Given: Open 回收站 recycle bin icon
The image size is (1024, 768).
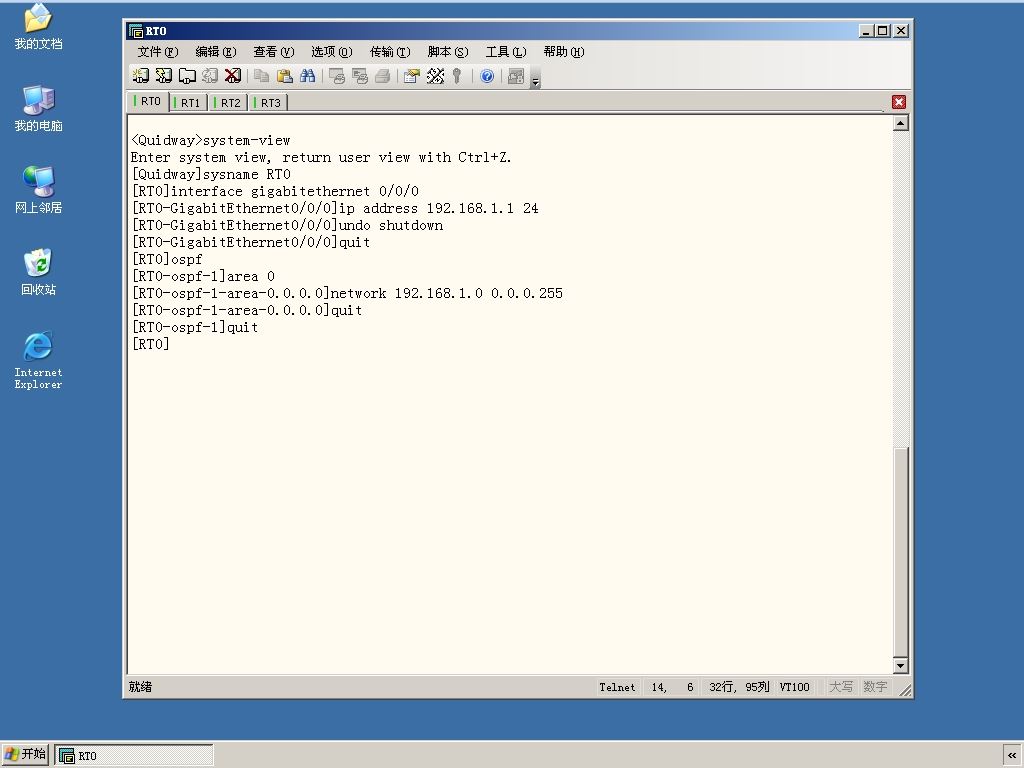Looking at the screenshot, I should 38,272.
